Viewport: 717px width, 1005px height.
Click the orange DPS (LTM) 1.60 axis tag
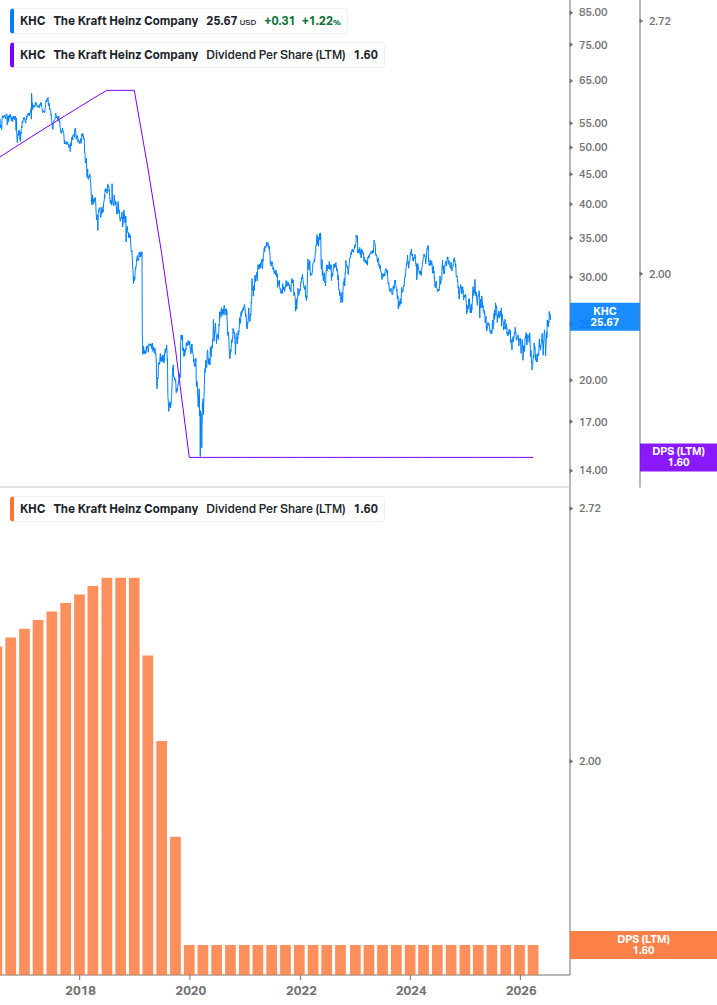(x=643, y=945)
